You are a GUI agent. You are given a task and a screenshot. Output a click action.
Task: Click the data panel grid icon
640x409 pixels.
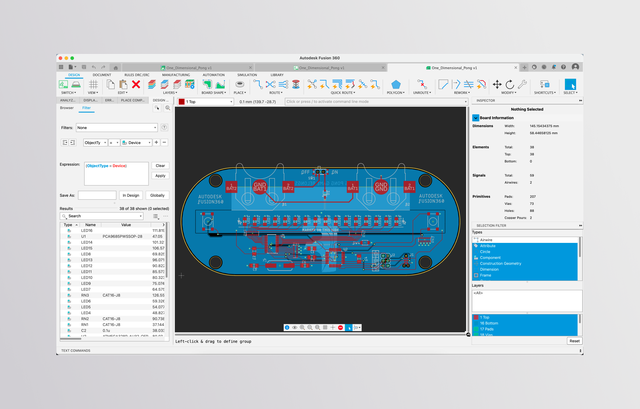point(61,67)
